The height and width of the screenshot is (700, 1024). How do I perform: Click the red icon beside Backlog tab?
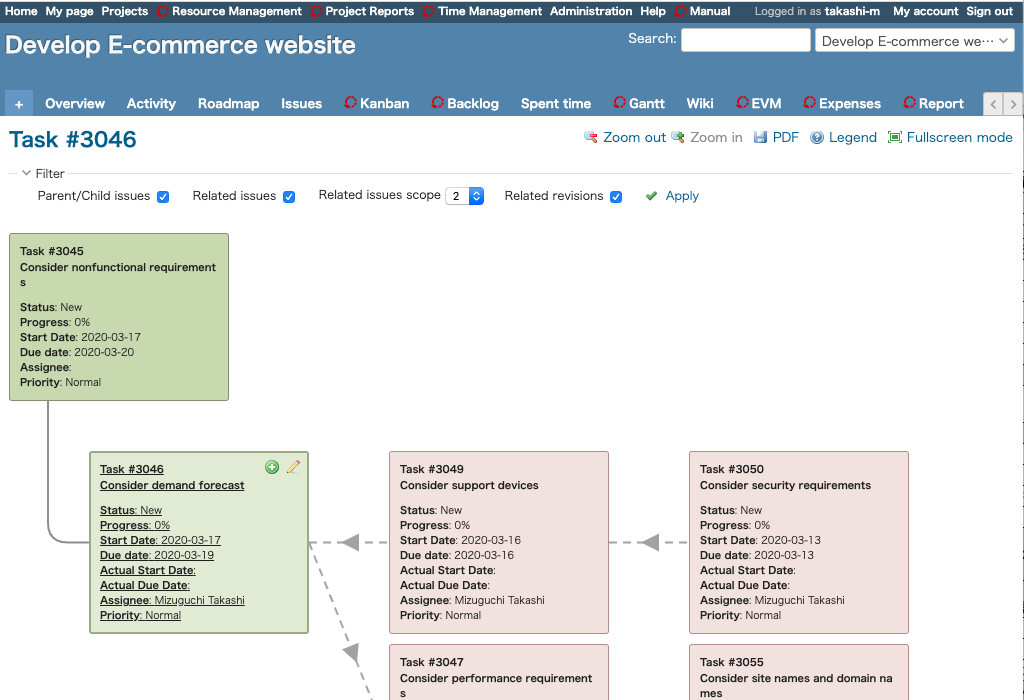coord(438,103)
